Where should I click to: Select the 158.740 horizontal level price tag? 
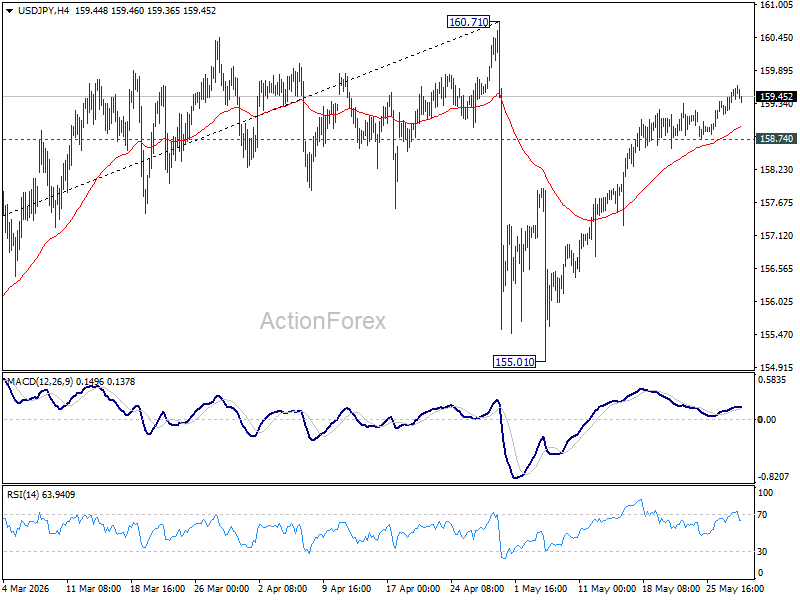point(777,139)
